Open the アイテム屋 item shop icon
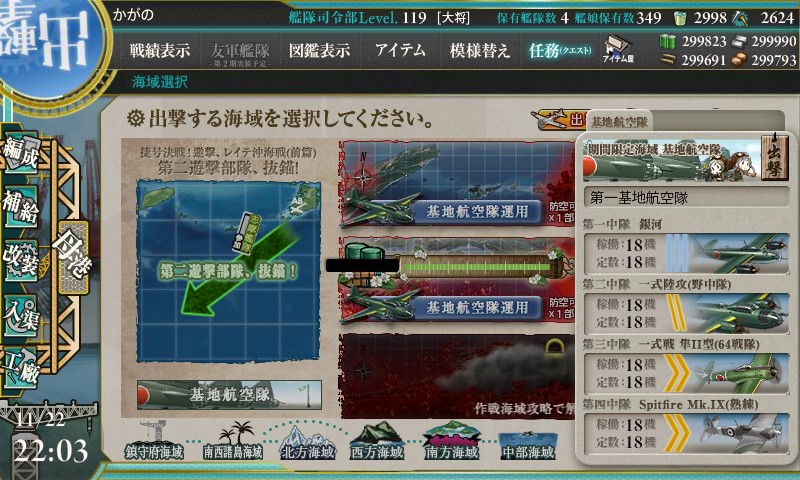The image size is (800, 480). coord(618,49)
